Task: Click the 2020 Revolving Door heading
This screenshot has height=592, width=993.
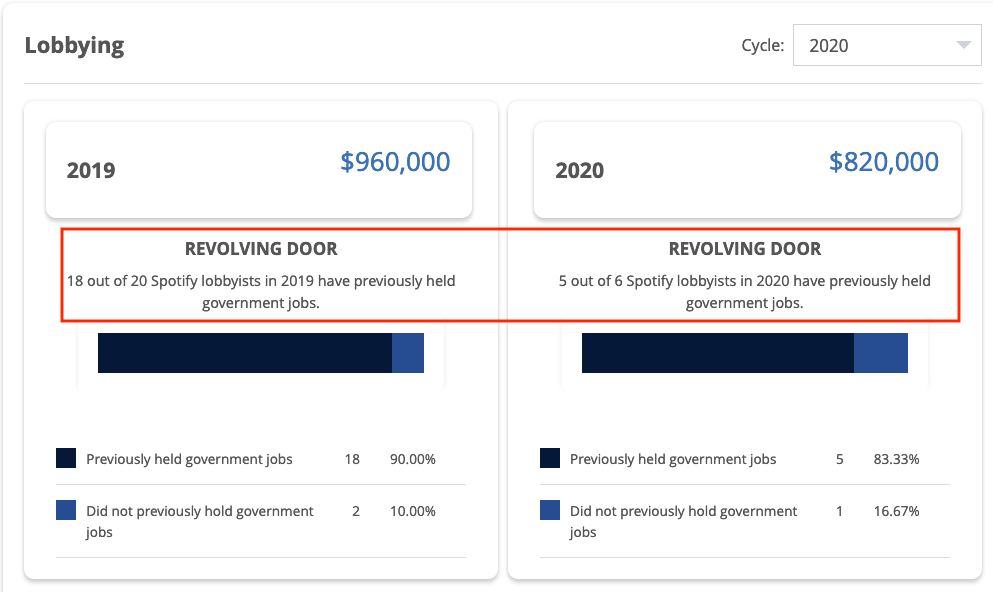Action: [x=745, y=249]
